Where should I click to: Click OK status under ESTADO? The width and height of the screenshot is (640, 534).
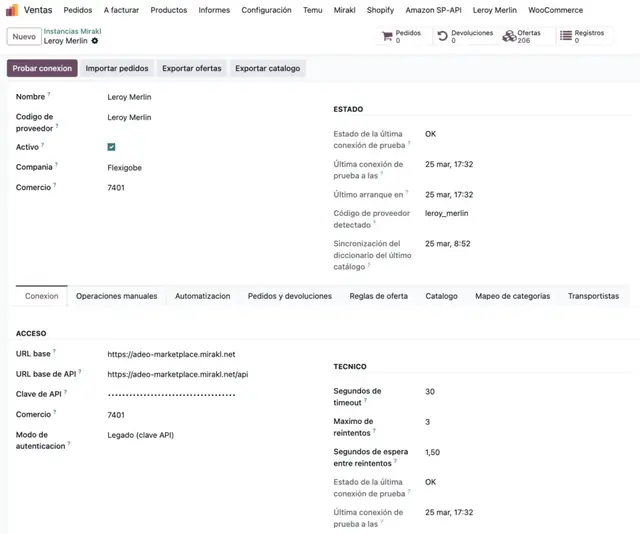430,134
